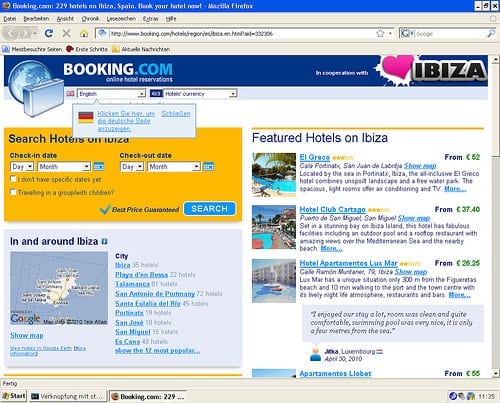The image size is (500, 403).
Task: Open the Aktuelle Nachrichten feed folder
Action: pos(141,49)
